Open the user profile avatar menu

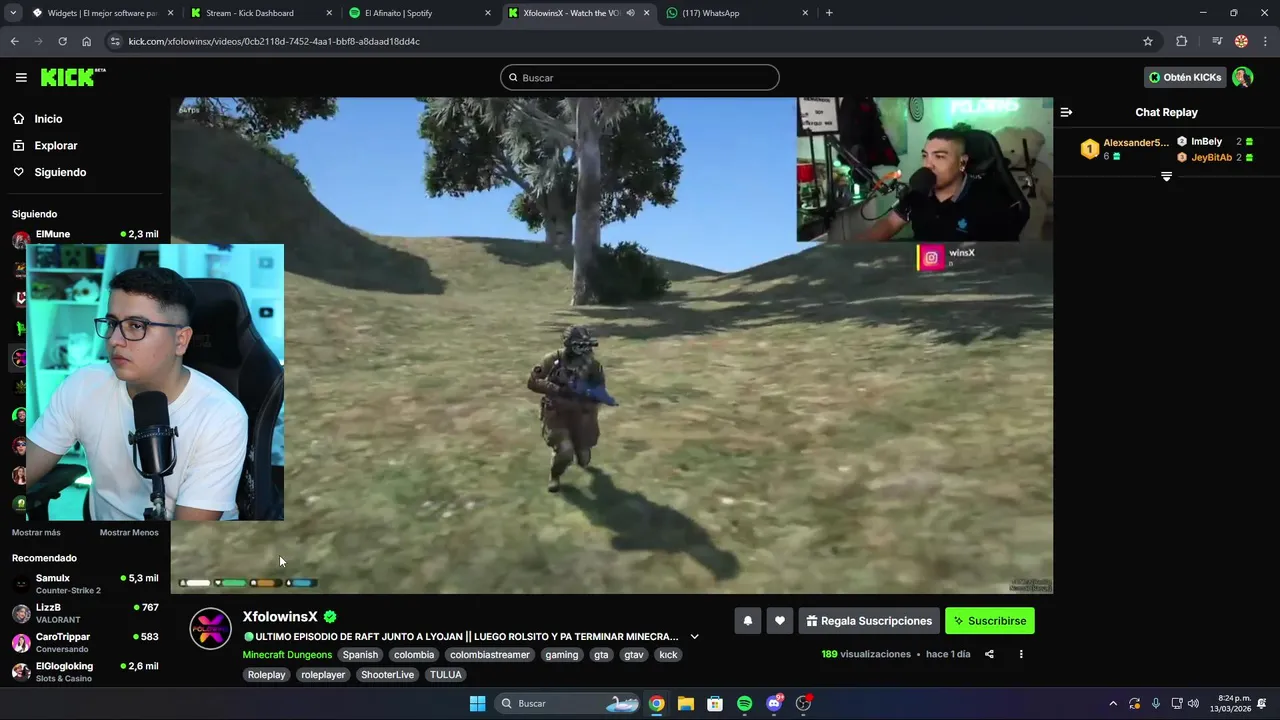tap(1242, 77)
